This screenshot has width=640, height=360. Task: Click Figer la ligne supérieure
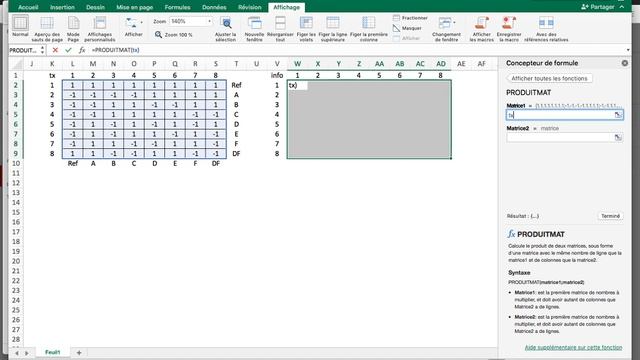333,28
